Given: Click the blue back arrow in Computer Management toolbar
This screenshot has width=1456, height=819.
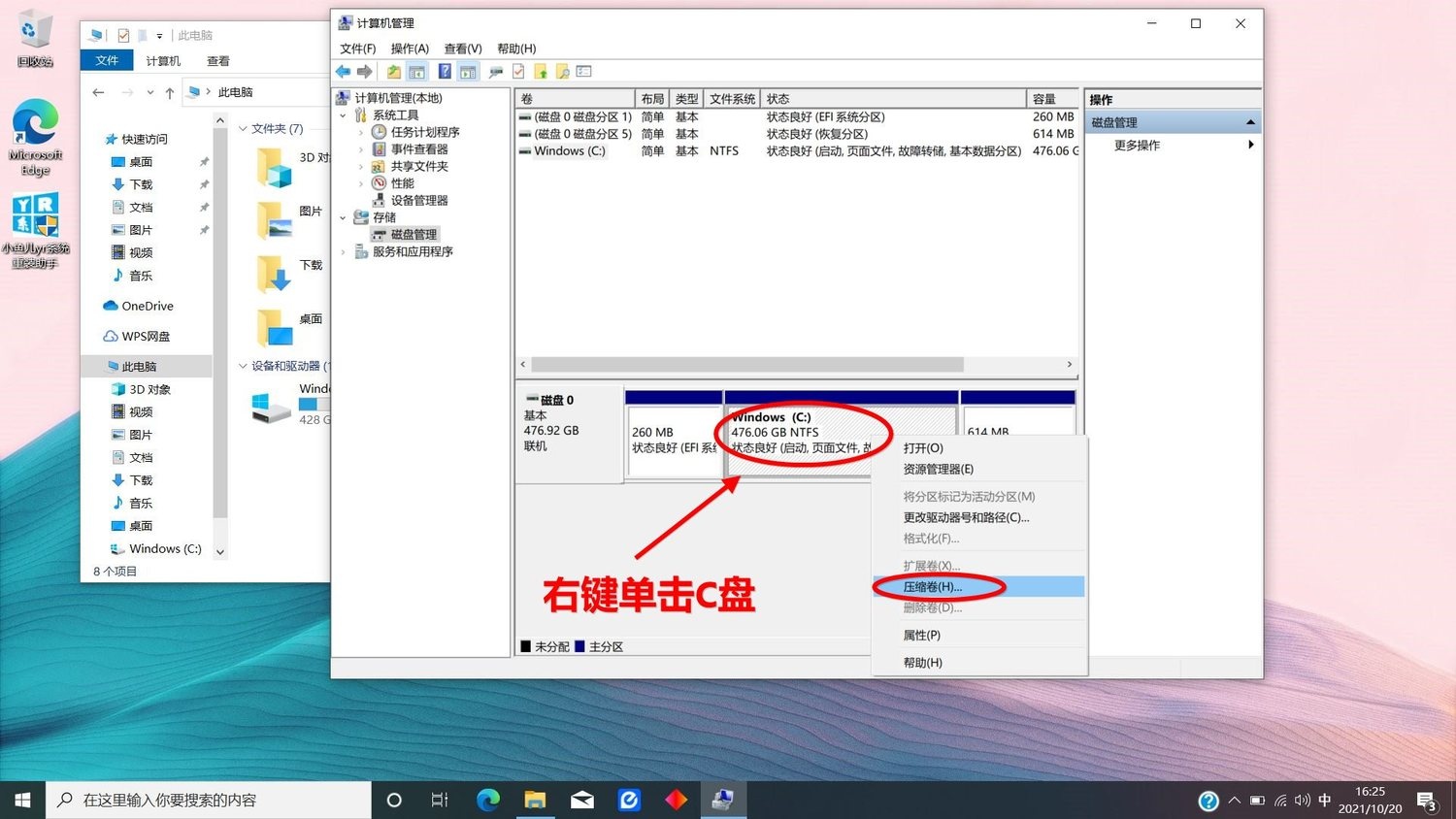Looking at the screenshot, I should tap(343, 72).
